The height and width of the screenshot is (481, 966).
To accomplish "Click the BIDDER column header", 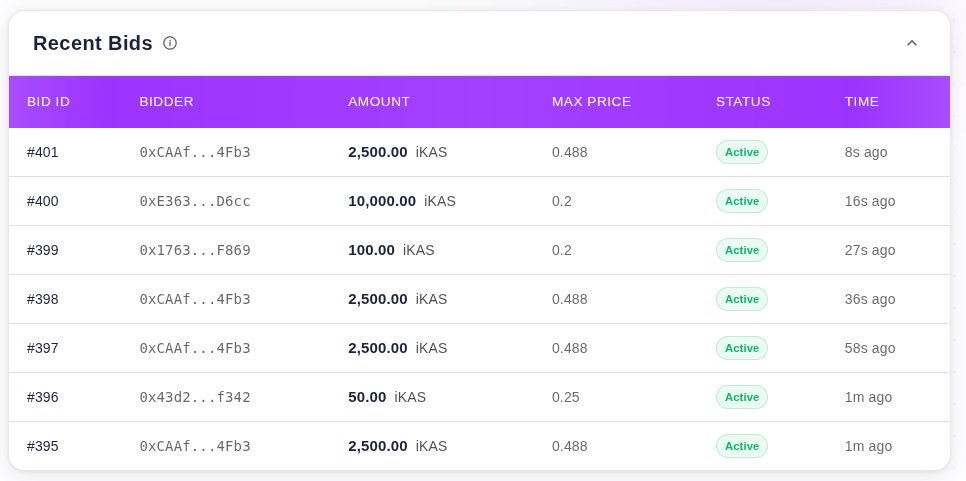I will 166,102.
